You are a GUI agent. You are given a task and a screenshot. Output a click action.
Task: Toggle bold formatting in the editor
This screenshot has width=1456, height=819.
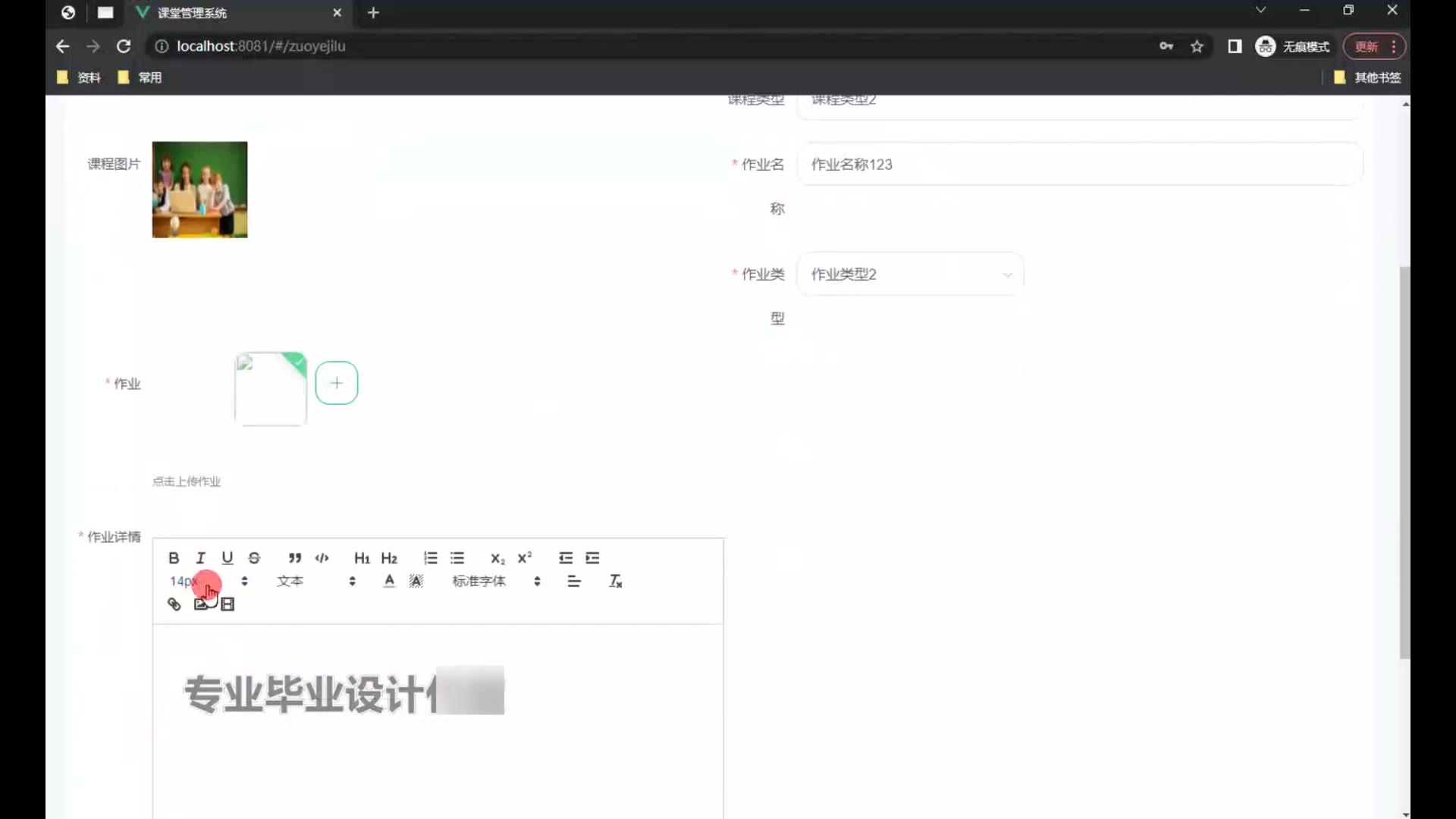point(174,558)
